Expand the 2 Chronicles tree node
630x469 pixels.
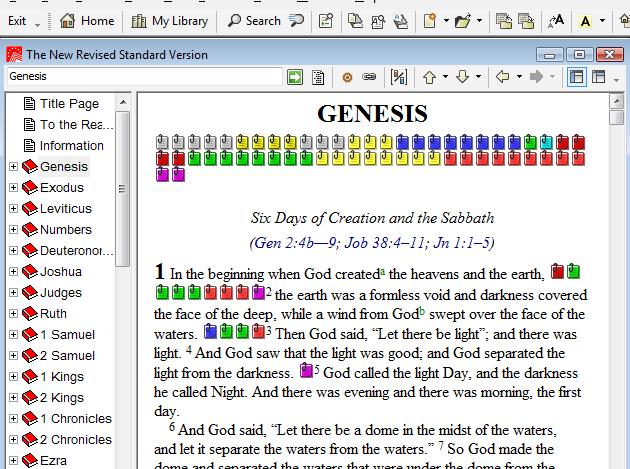[x=13, y=439]
